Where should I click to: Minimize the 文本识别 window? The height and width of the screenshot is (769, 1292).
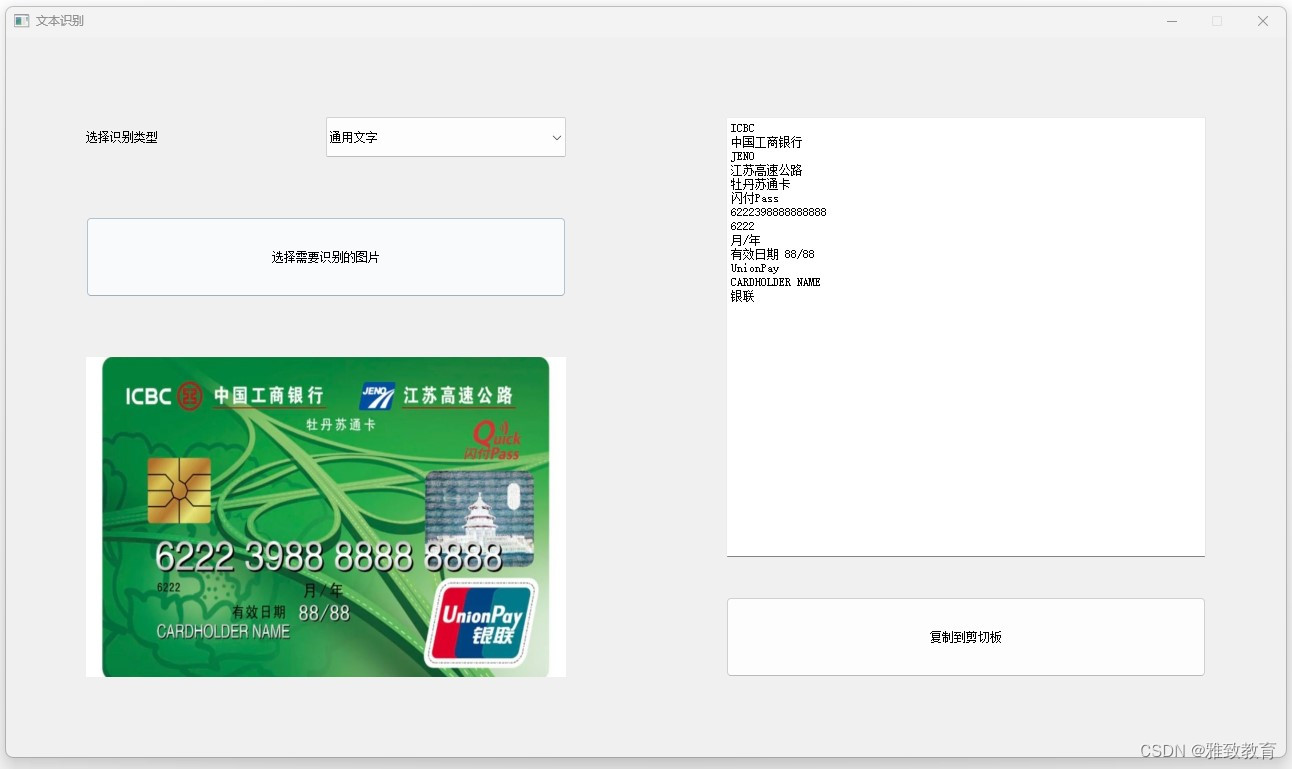(x=1170, y=20)
